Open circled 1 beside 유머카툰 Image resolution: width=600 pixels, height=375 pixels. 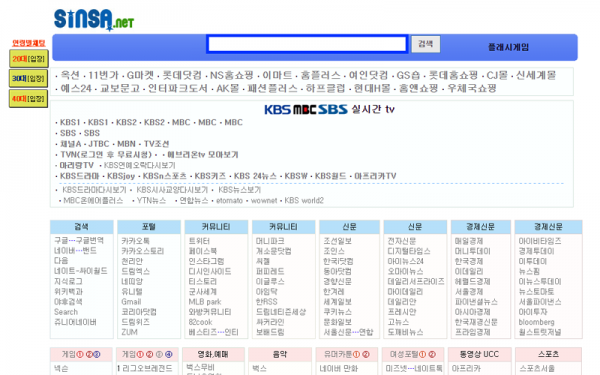point(357,354)
